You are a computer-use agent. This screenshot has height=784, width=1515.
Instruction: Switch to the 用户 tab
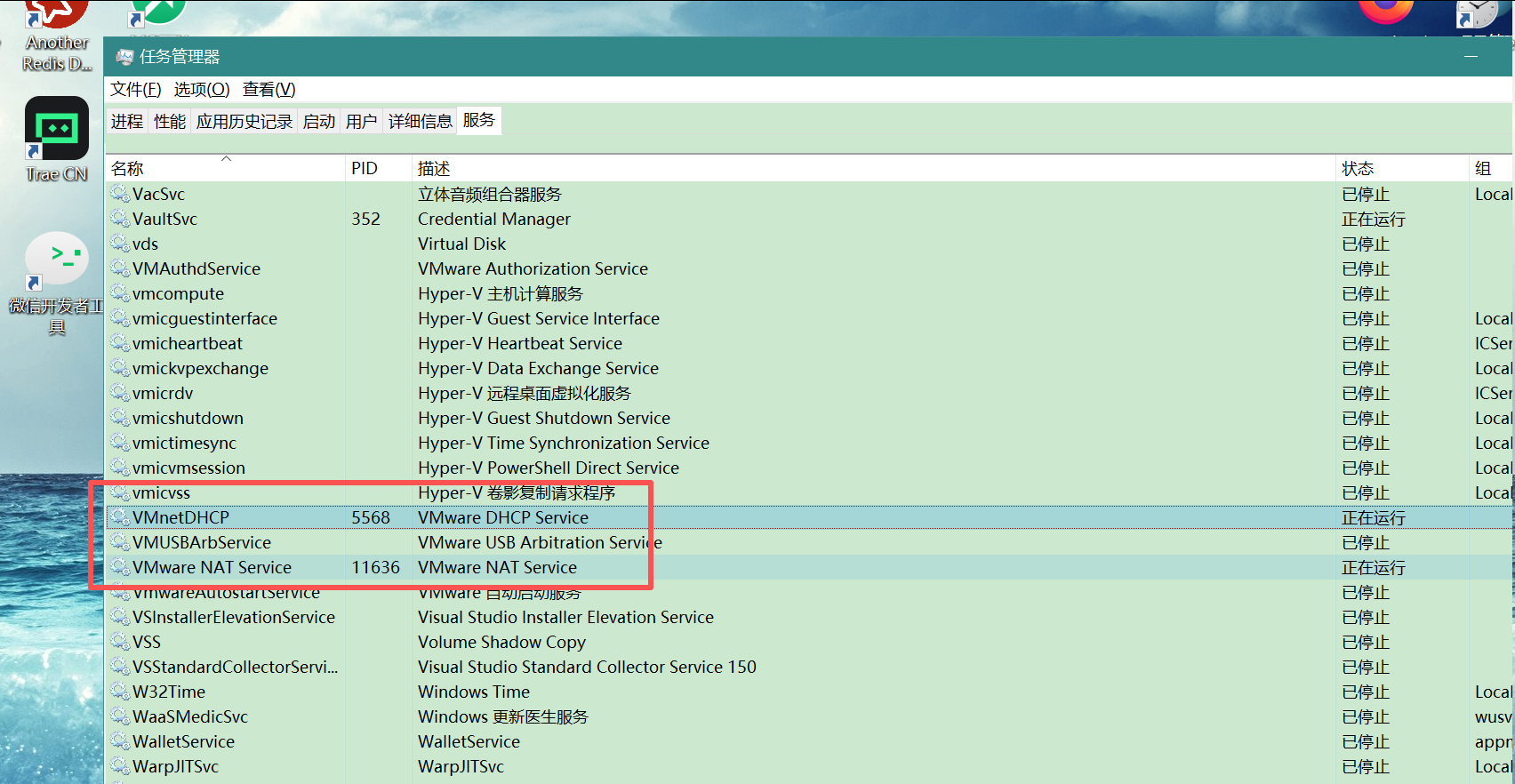[362, 122]
